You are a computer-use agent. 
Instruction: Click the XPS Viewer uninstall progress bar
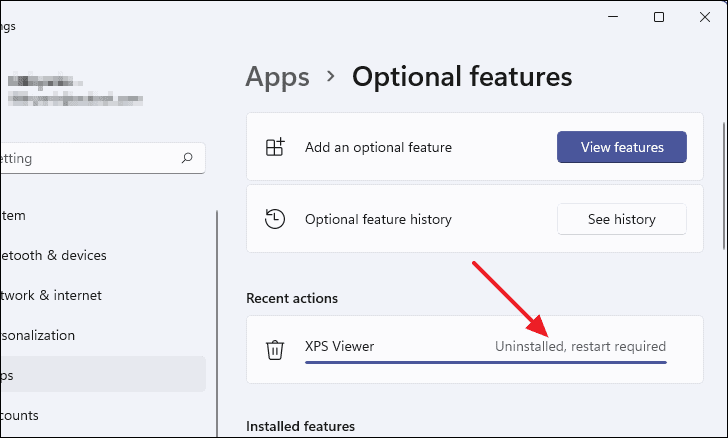pyautogui.click(x=486, y=362)
